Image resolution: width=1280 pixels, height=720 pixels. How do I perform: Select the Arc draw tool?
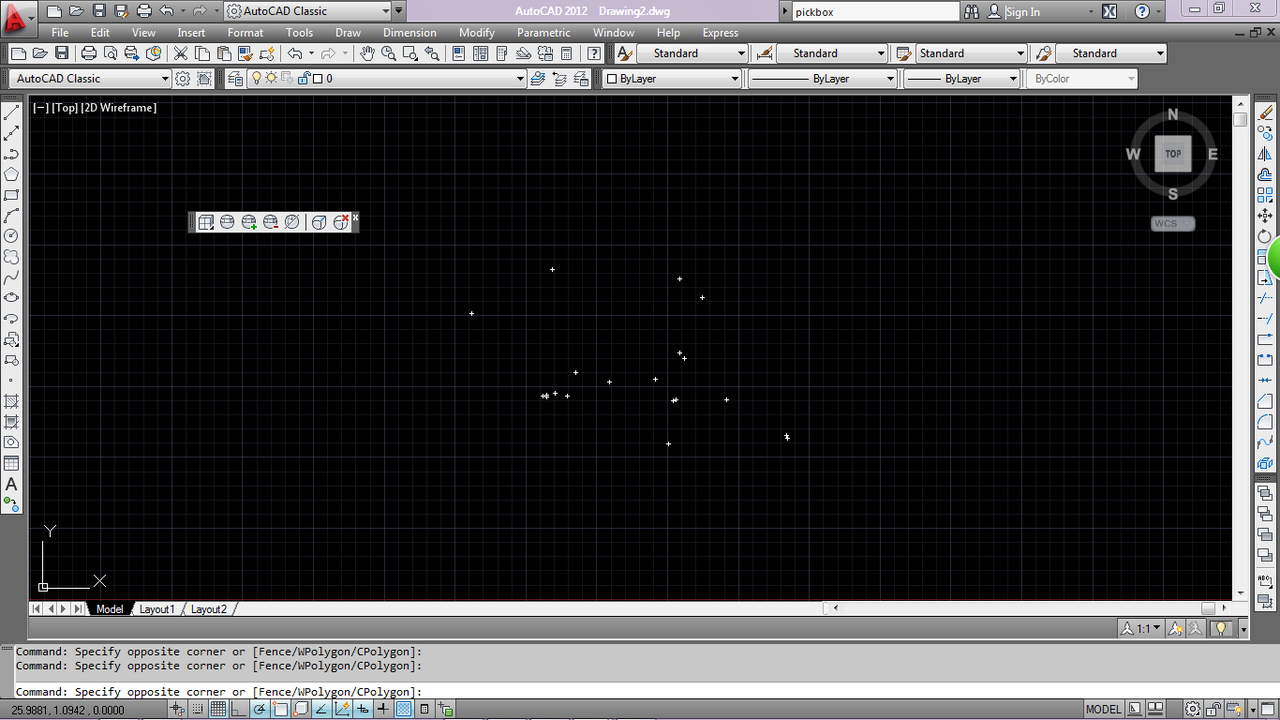[12, 215]
